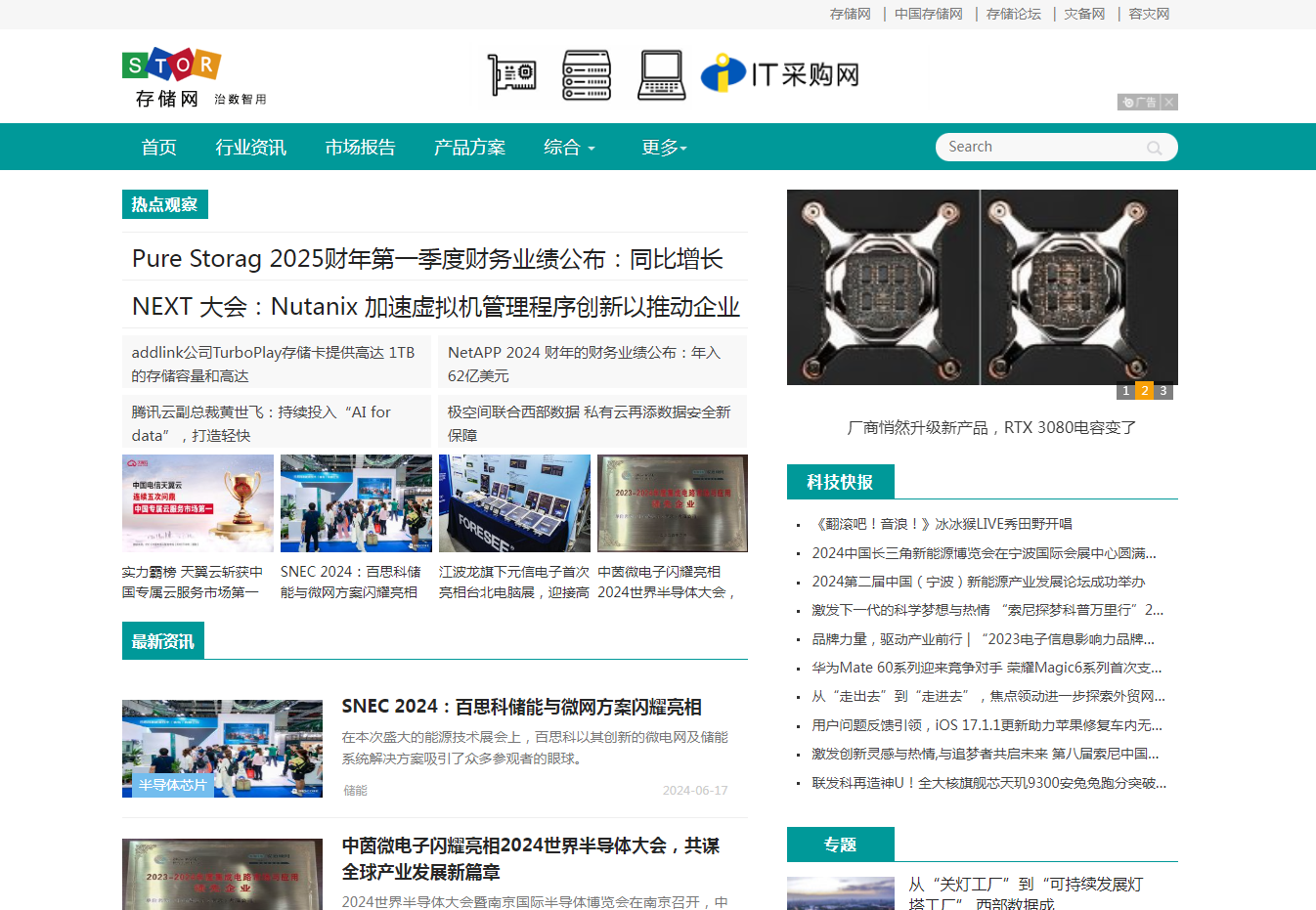Switch carousel to slide 2
Viewport: 1316px width, 910px height.
(1145, 391)
